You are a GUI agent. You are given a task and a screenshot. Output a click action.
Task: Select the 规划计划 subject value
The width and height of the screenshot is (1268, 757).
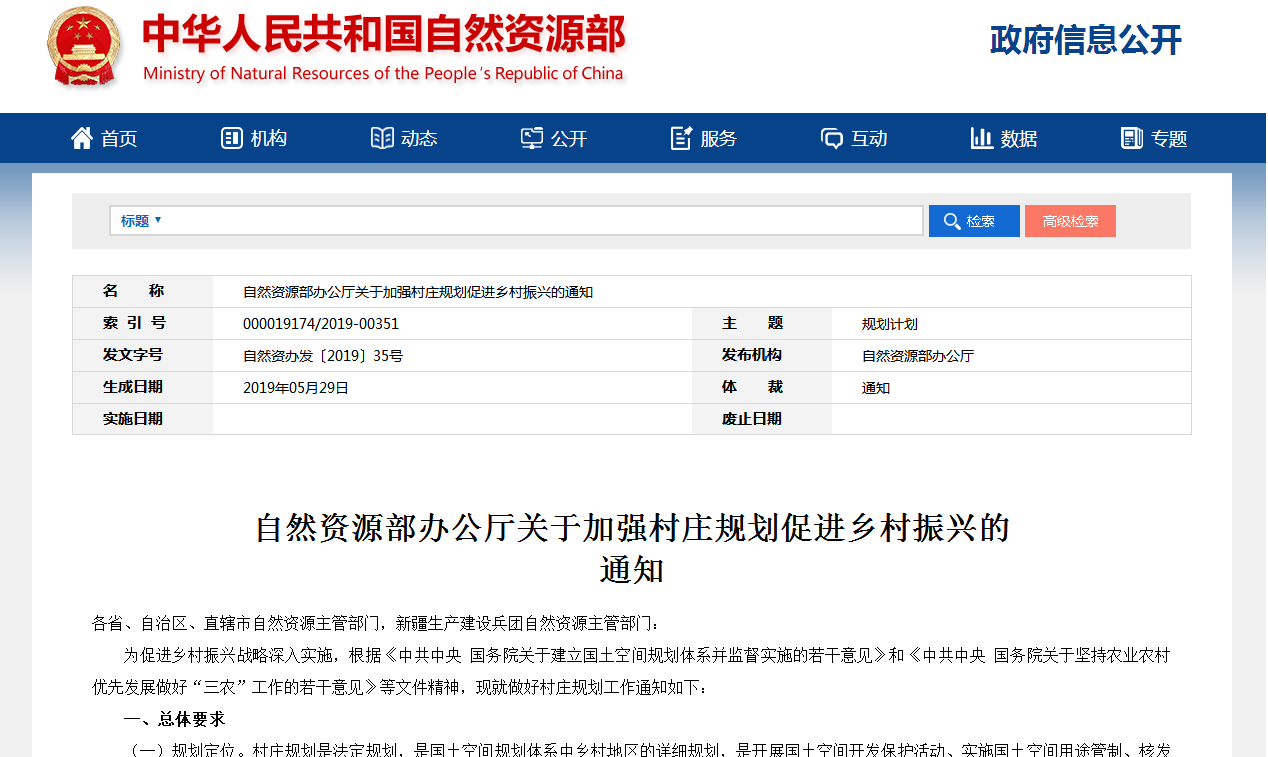click(890, 324)
